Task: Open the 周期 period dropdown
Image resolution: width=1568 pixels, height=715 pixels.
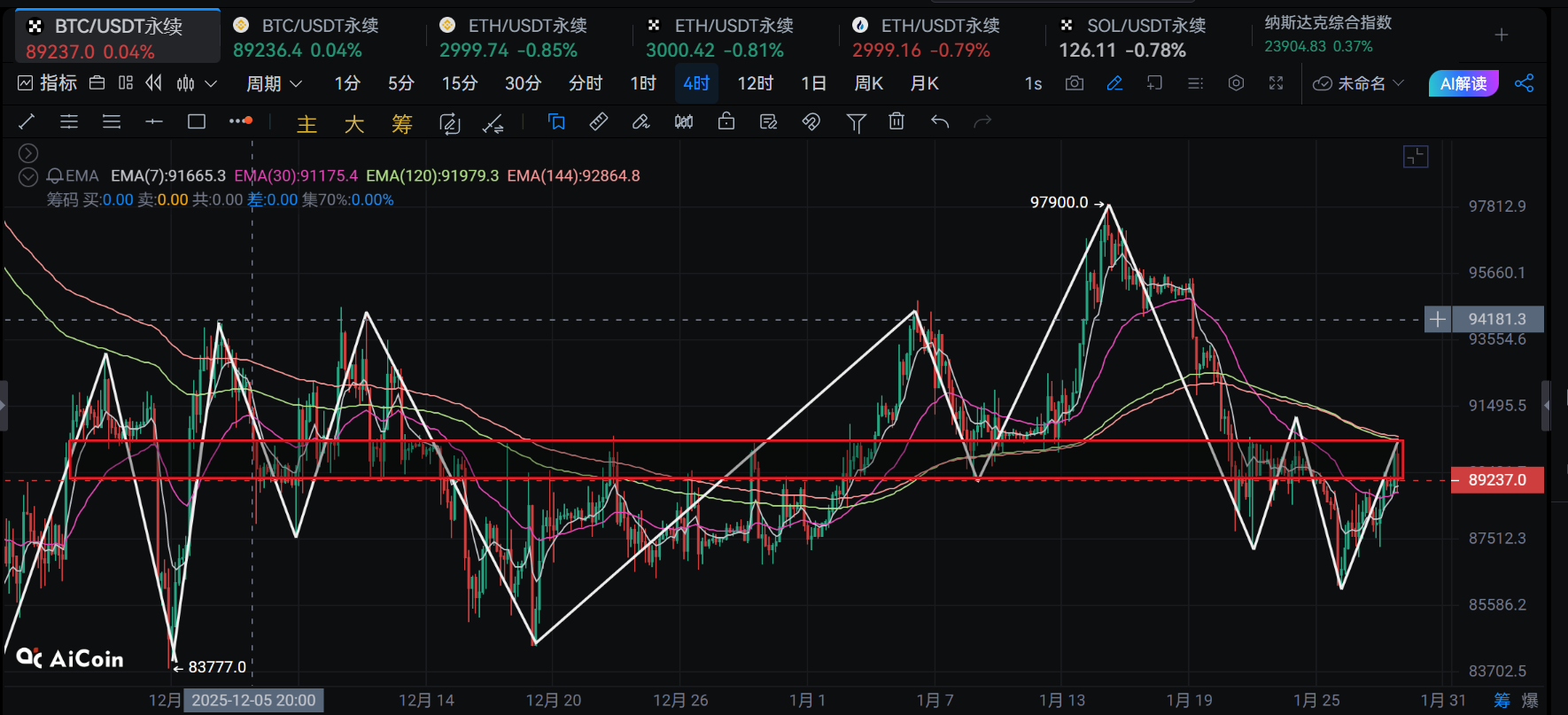Action: click(274, 83)
